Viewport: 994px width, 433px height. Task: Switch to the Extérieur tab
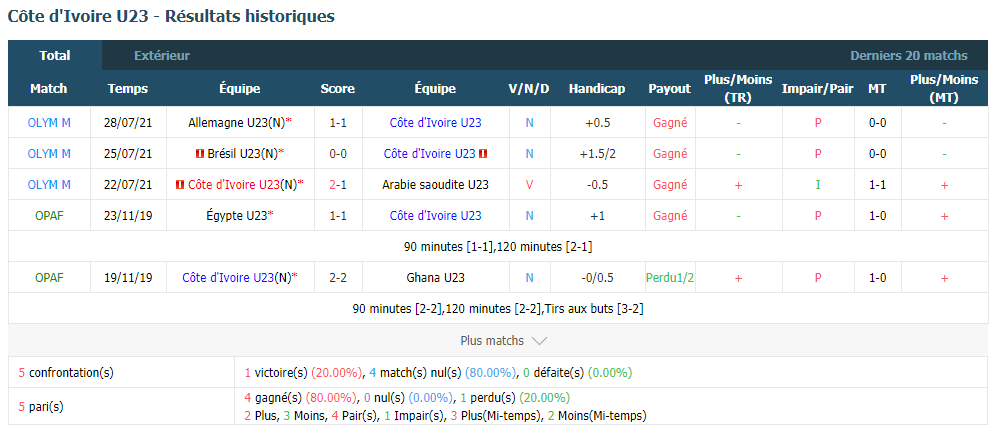(162, 56)
